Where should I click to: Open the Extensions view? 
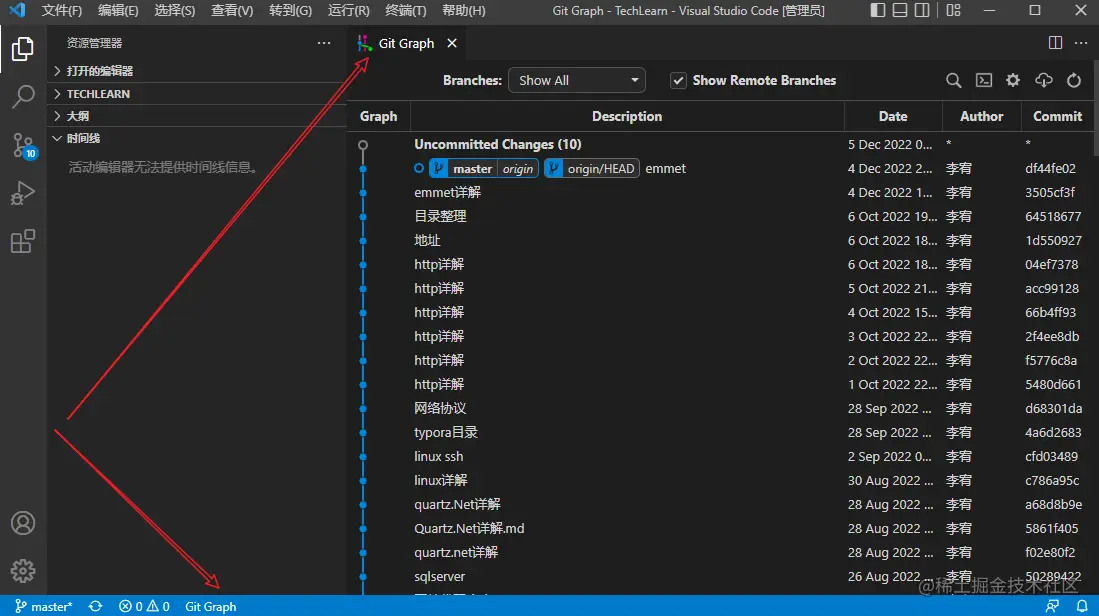[22, 241]
